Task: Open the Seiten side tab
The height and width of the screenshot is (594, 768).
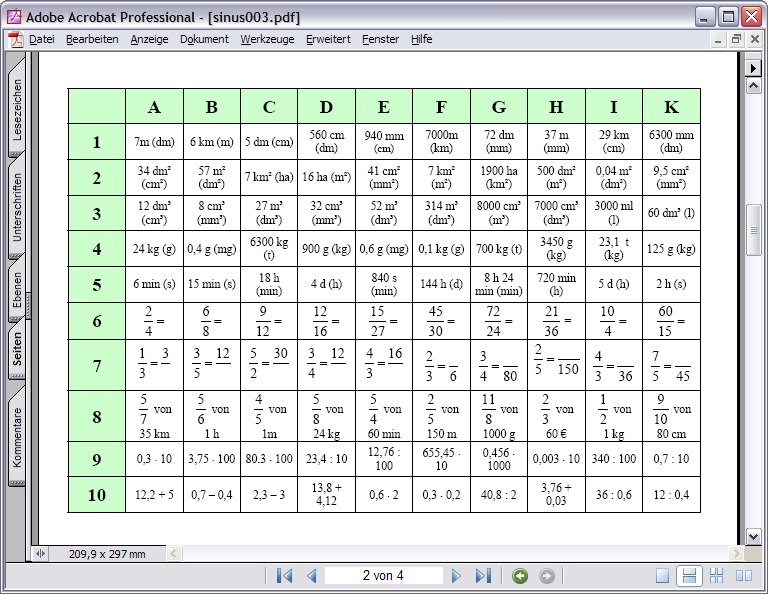Action: click(x=17, y=349)
